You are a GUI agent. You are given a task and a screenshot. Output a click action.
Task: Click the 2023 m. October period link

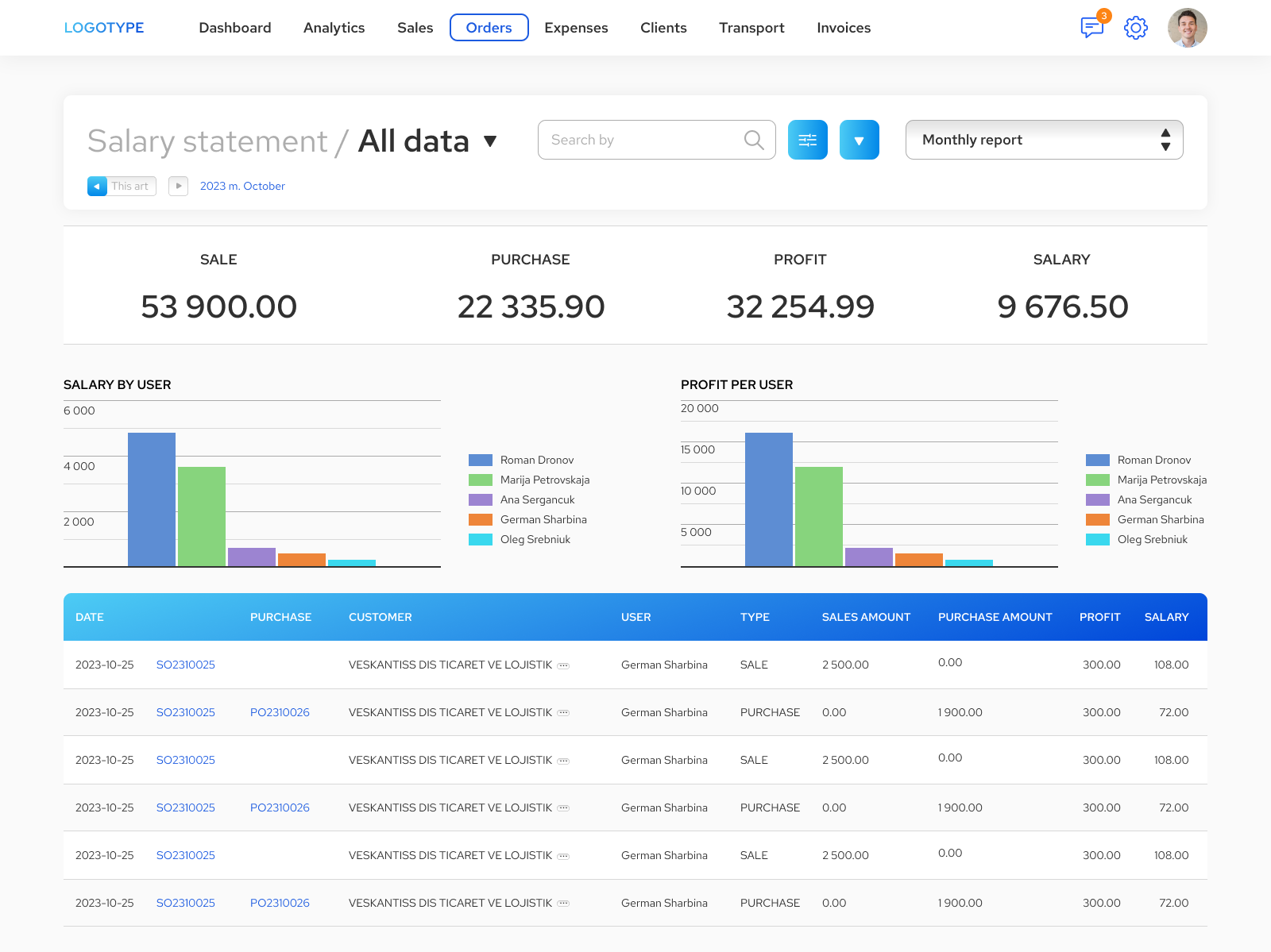point(242,186)
